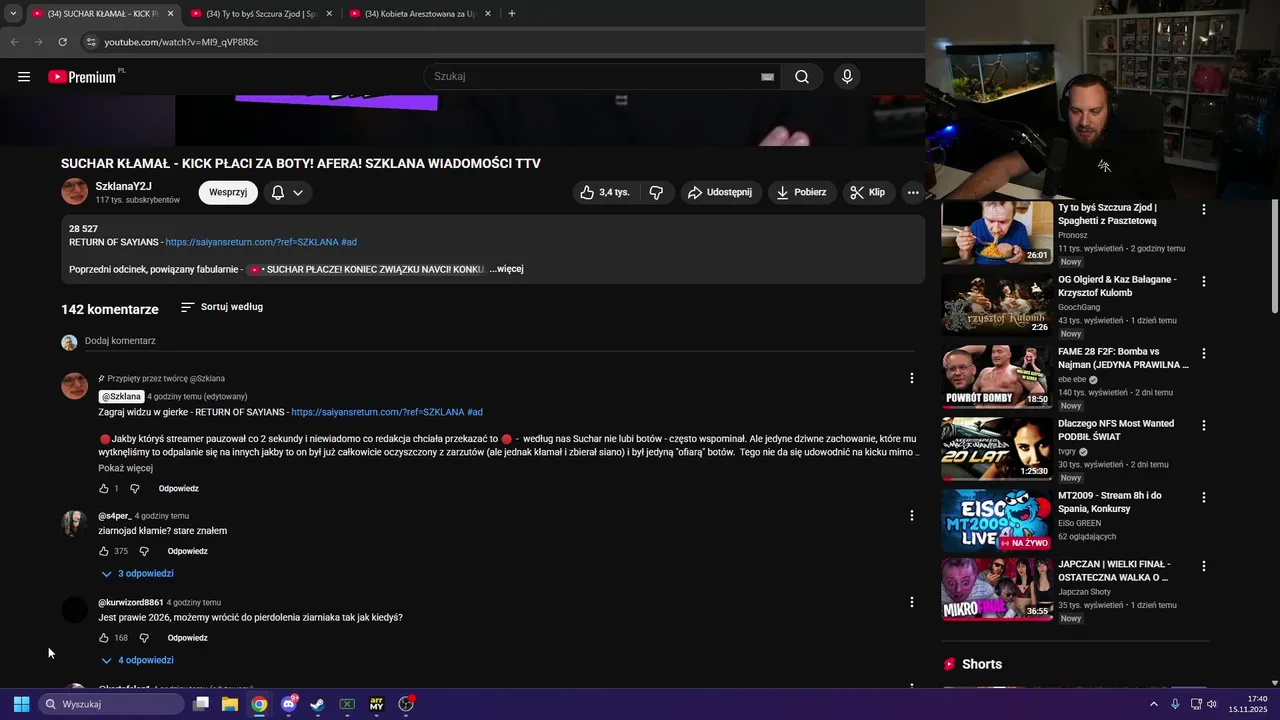The height and width of the screenshot is (720, 1280).
Task: Open MT2009 live stream title
Action: point(1108,502)
